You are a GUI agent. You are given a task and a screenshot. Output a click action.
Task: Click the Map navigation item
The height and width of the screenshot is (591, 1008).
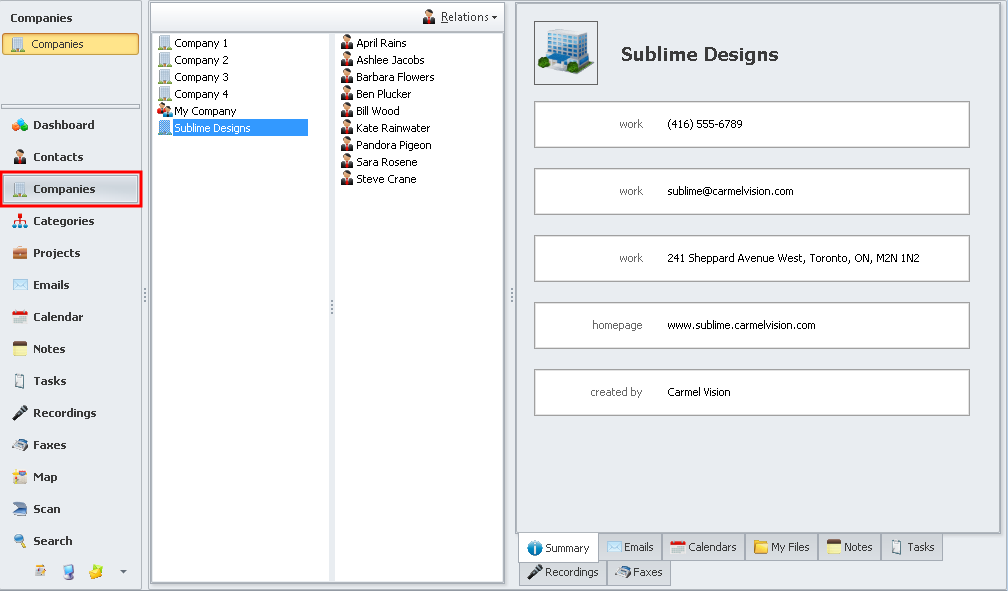pyautogui.click(x=44, y=477)
